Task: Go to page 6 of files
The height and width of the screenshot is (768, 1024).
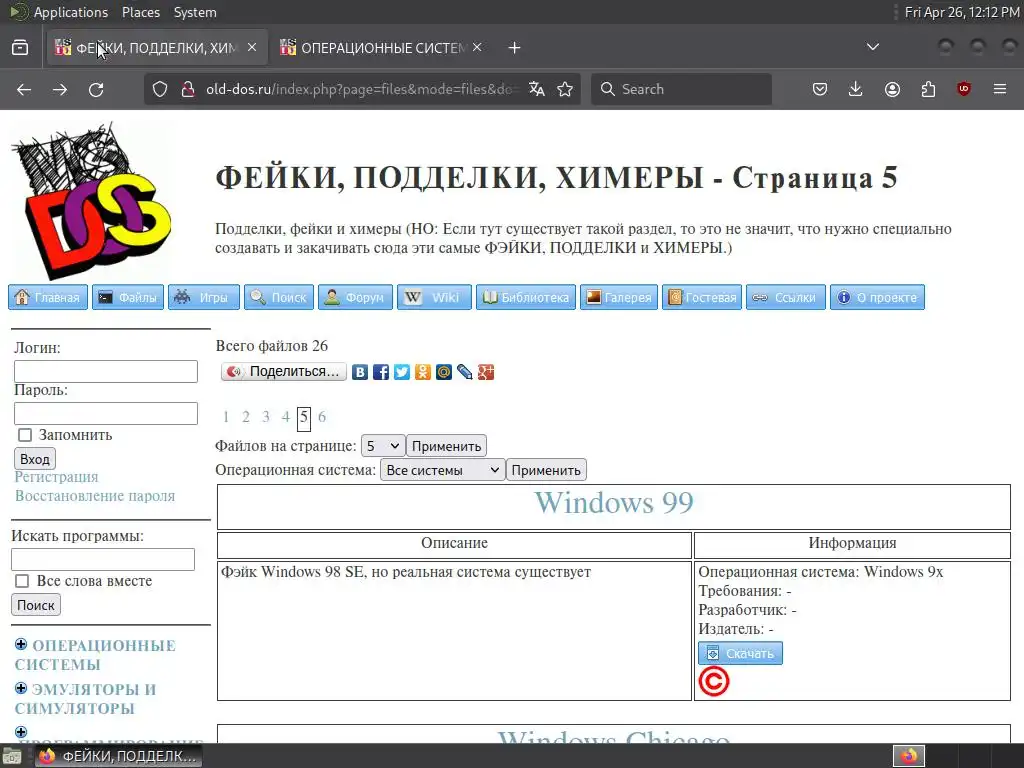Action: click(x=322, y=417)
